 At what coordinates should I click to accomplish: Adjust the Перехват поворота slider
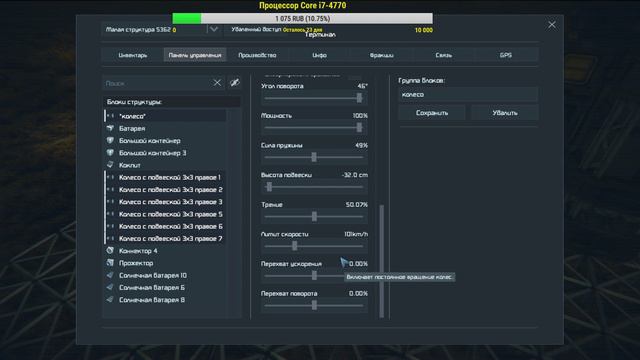click(x=314, y=305)
